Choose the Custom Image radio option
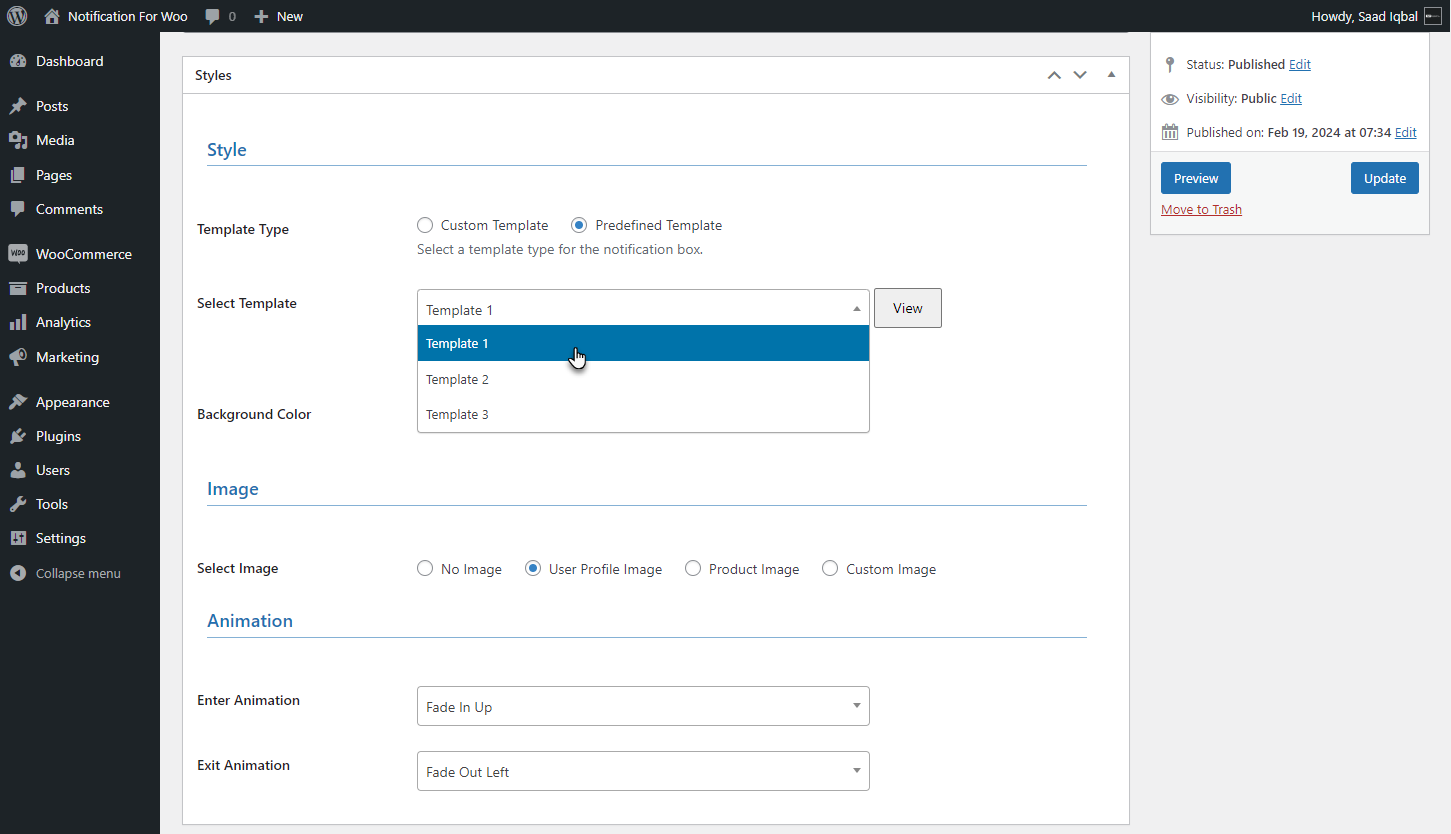This screenshot has height=834, width=1451. 830,568
